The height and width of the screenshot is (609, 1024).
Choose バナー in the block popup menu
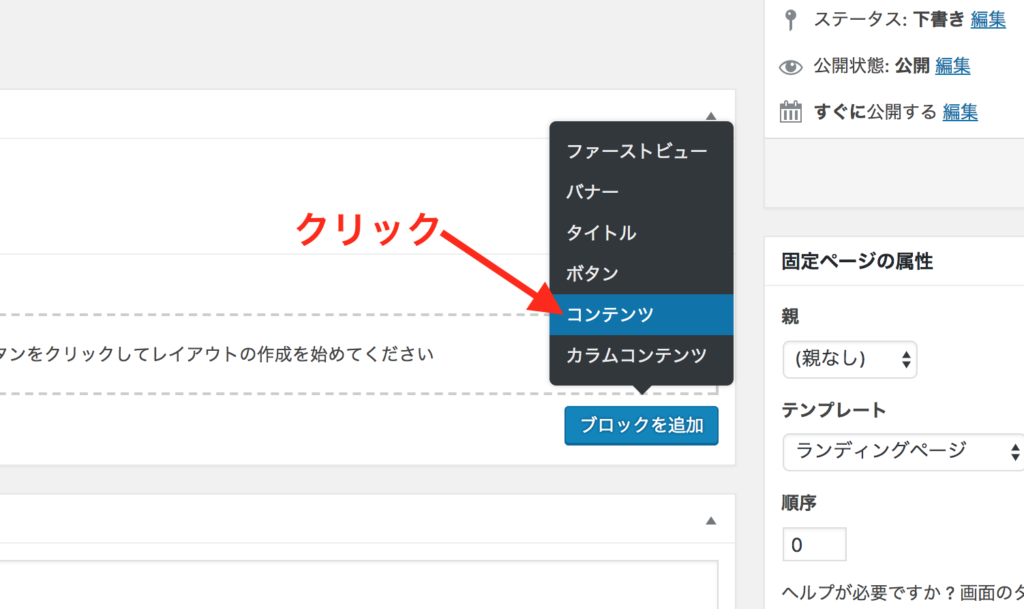pos(593,192)
